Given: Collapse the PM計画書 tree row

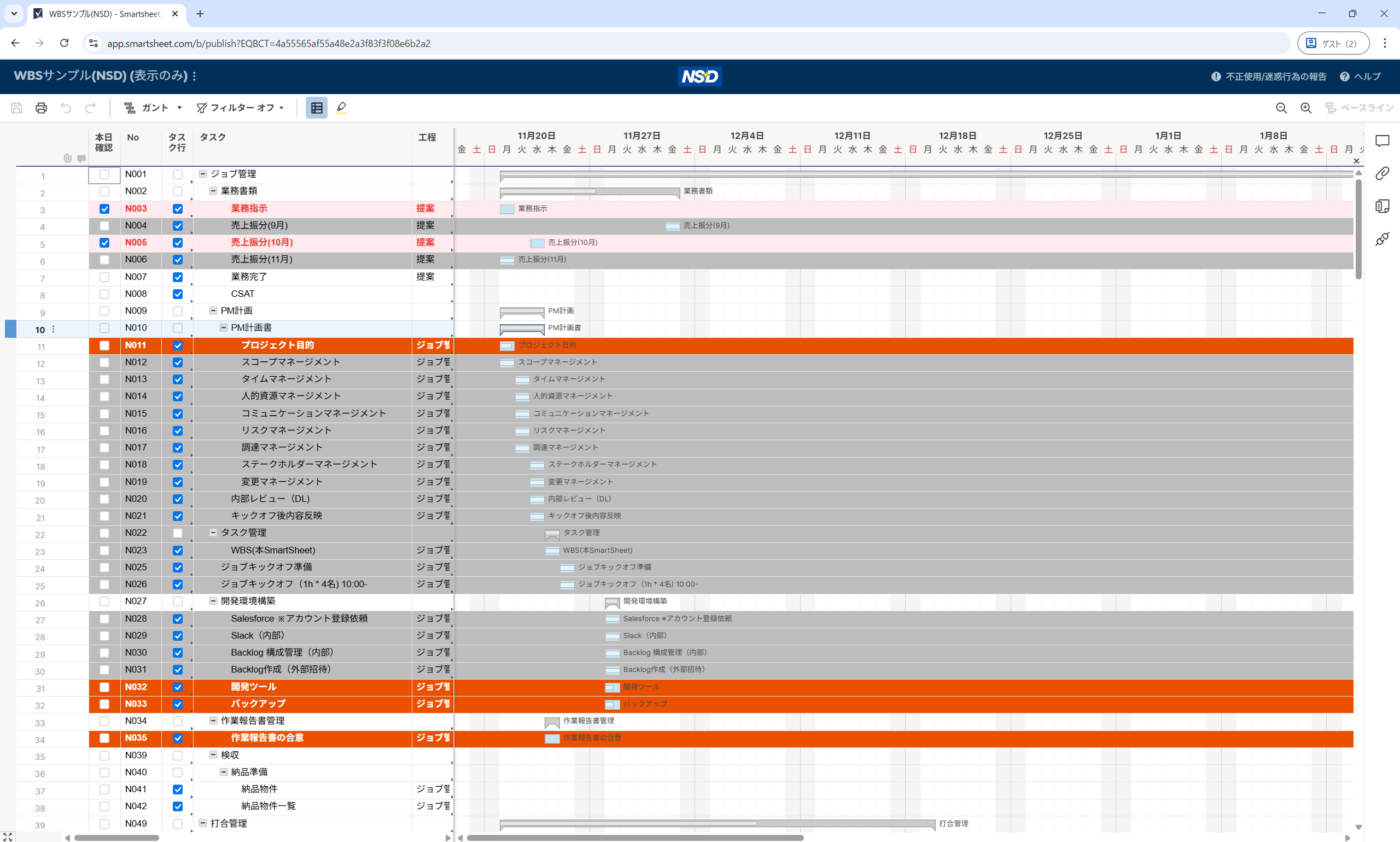Looking at the screenshot, I should pyautogui.click(x=224, y=328).
